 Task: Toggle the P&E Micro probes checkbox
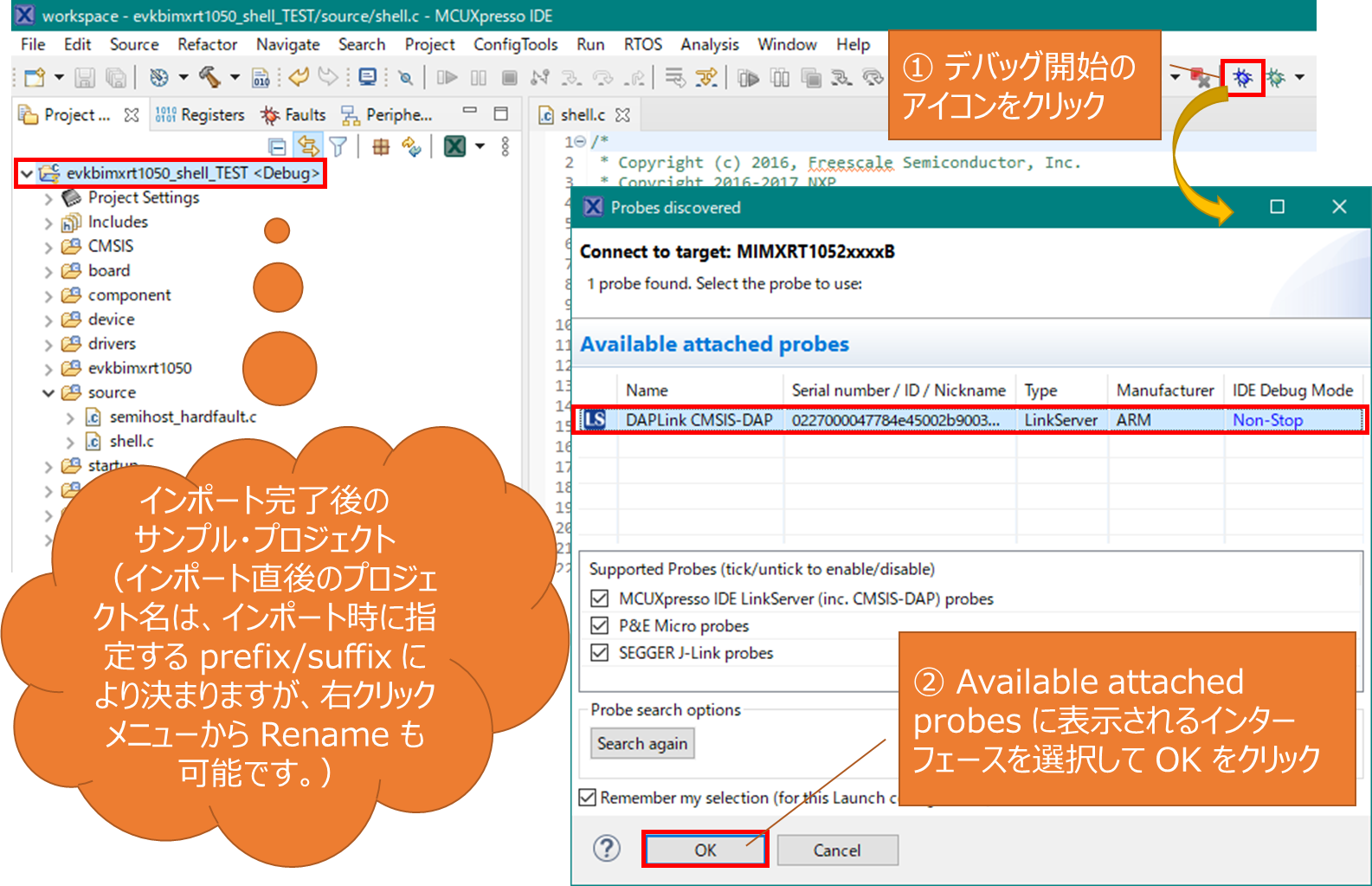tap(599, 625)
